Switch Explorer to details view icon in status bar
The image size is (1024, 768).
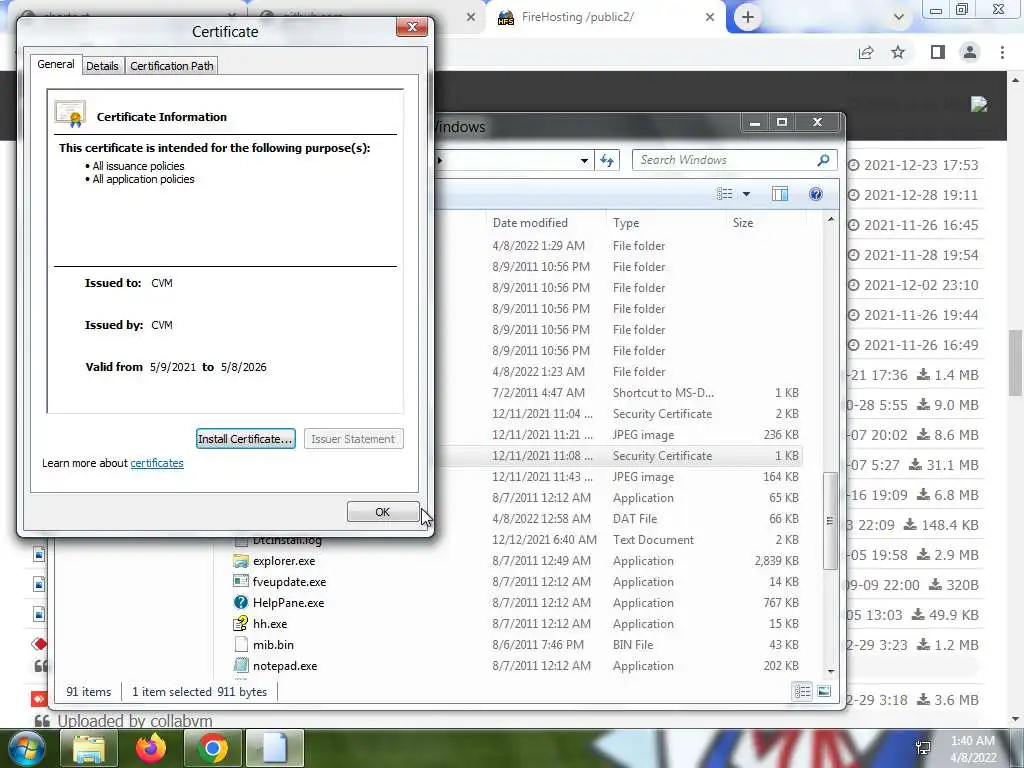803,691
